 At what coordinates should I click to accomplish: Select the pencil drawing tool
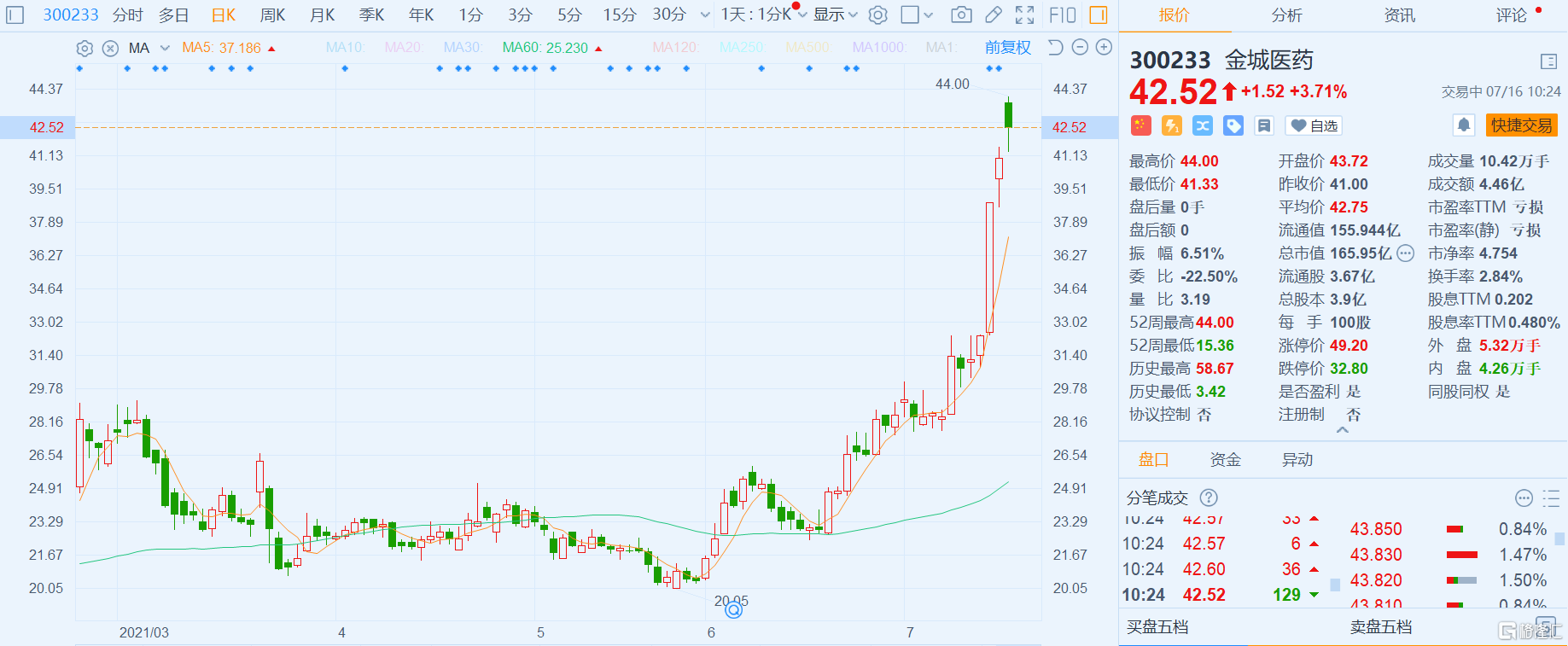pyautogui.click(x=993, y=15)
